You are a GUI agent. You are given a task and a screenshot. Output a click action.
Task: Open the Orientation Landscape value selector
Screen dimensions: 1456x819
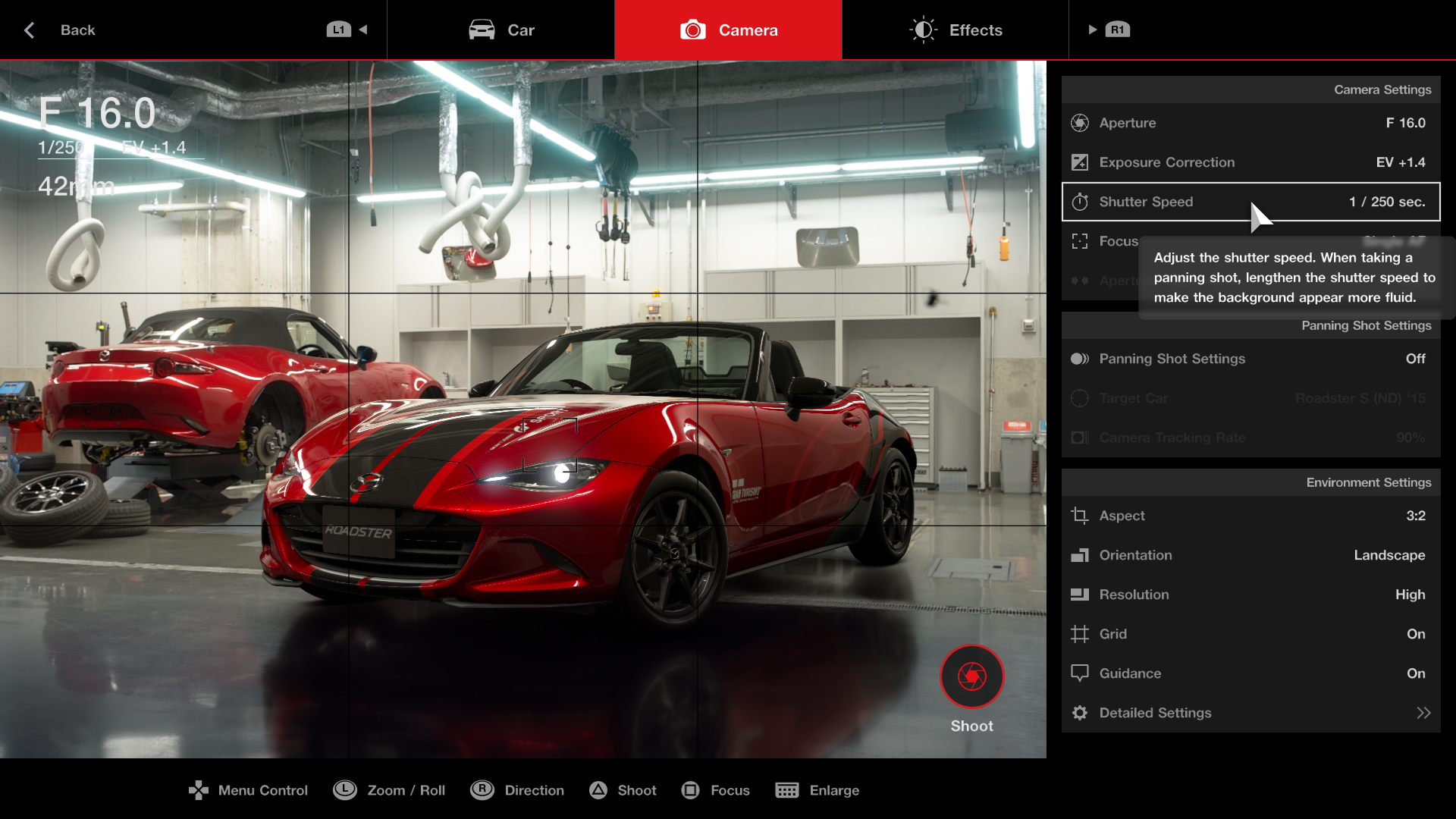pyautogui.click(x=1389, y=555)
